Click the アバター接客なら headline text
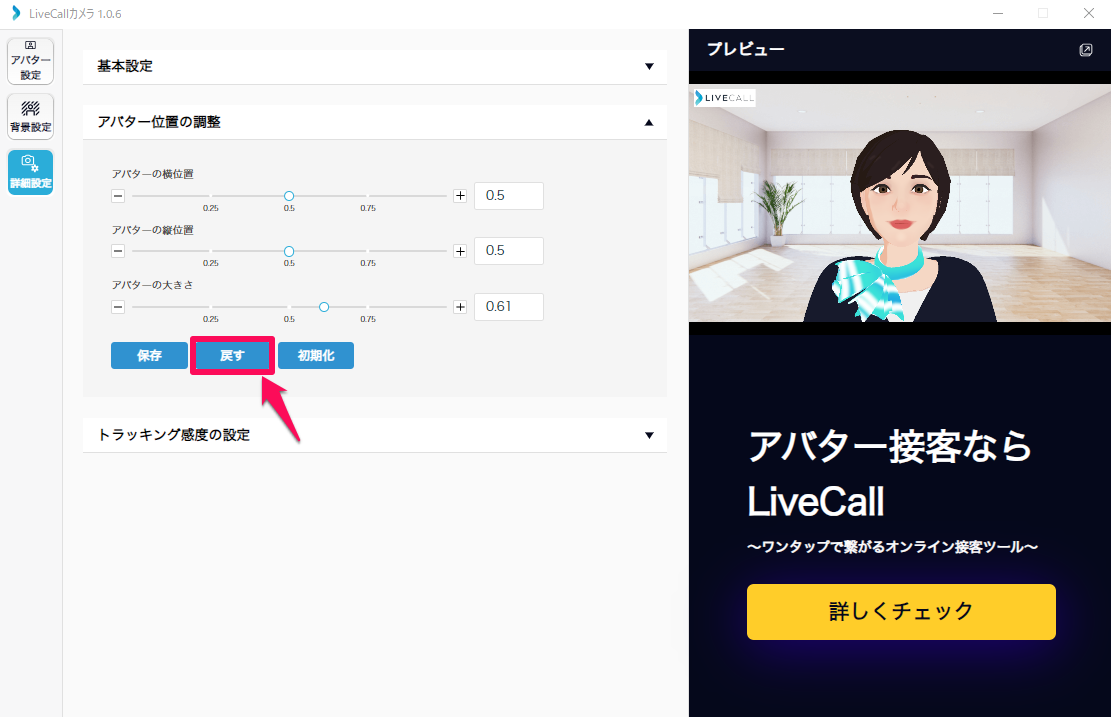The image size is (1111, 717). click(x=890, y=447)
